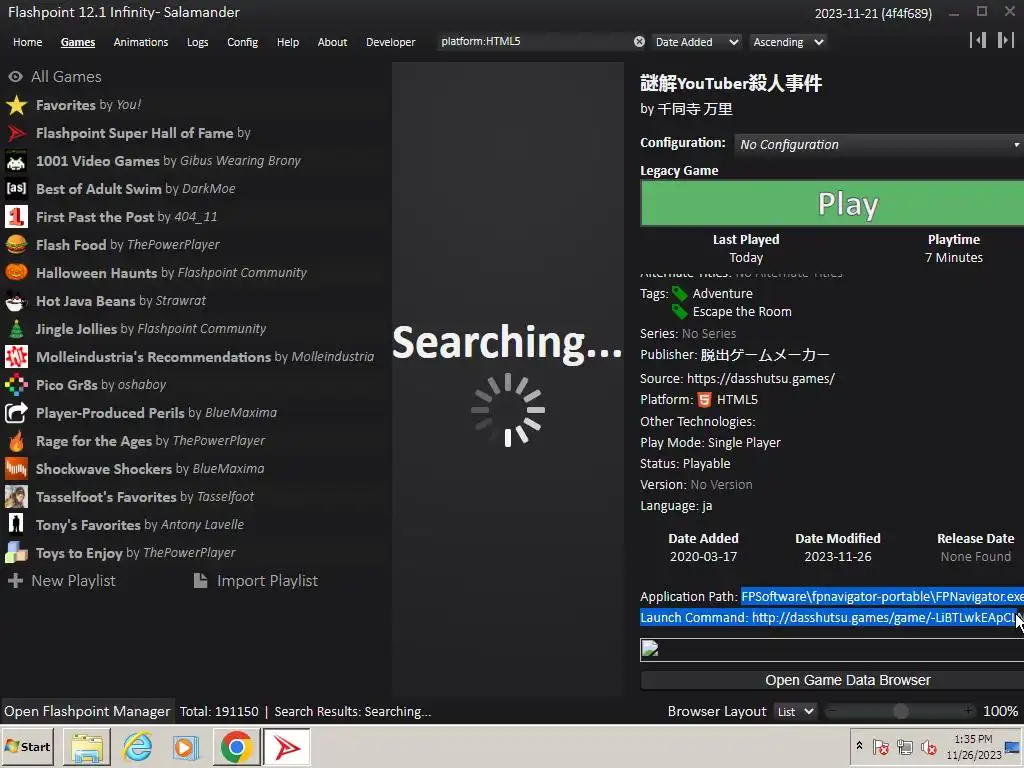The image size is (1024, 768).
Task: Open the Configuration dropdown
Action: [879, 144]
